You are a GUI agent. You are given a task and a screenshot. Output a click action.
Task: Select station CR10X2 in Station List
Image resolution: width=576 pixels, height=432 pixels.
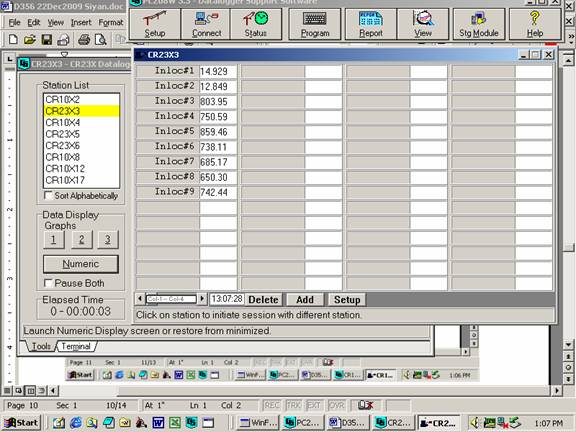click(81, 100)
